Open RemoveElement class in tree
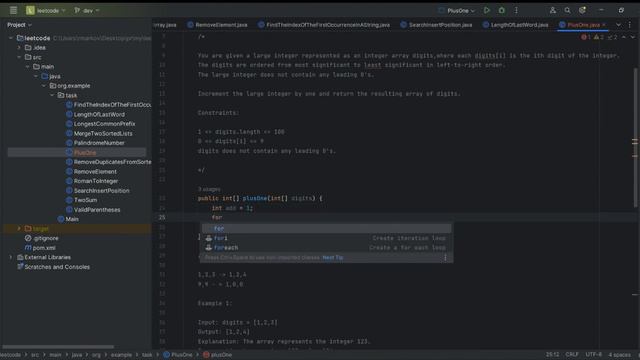Image resolution: width=640 pixels, height=360 pixels. [x=91, y=172]
